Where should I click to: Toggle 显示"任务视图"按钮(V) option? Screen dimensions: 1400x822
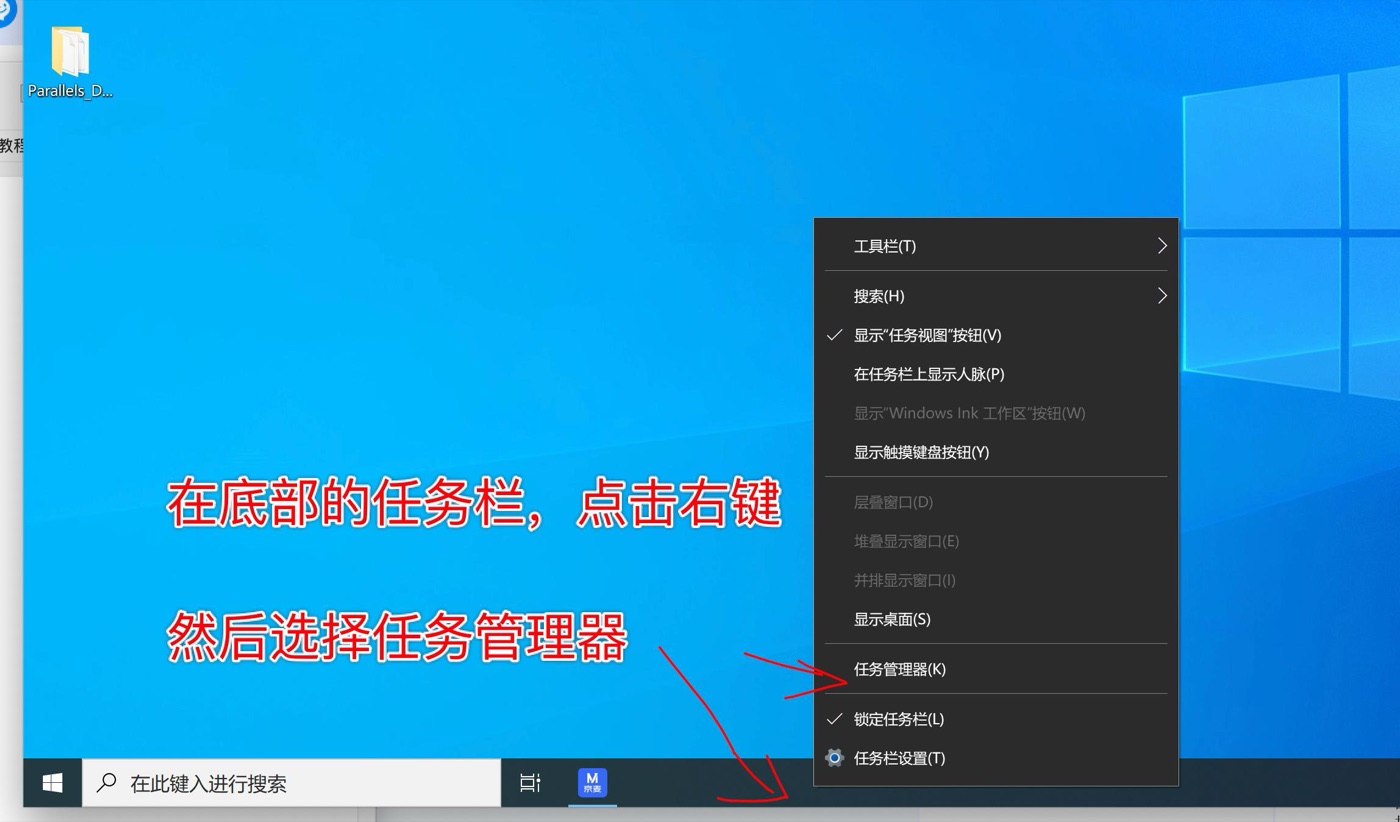click(x=996, y=335)
